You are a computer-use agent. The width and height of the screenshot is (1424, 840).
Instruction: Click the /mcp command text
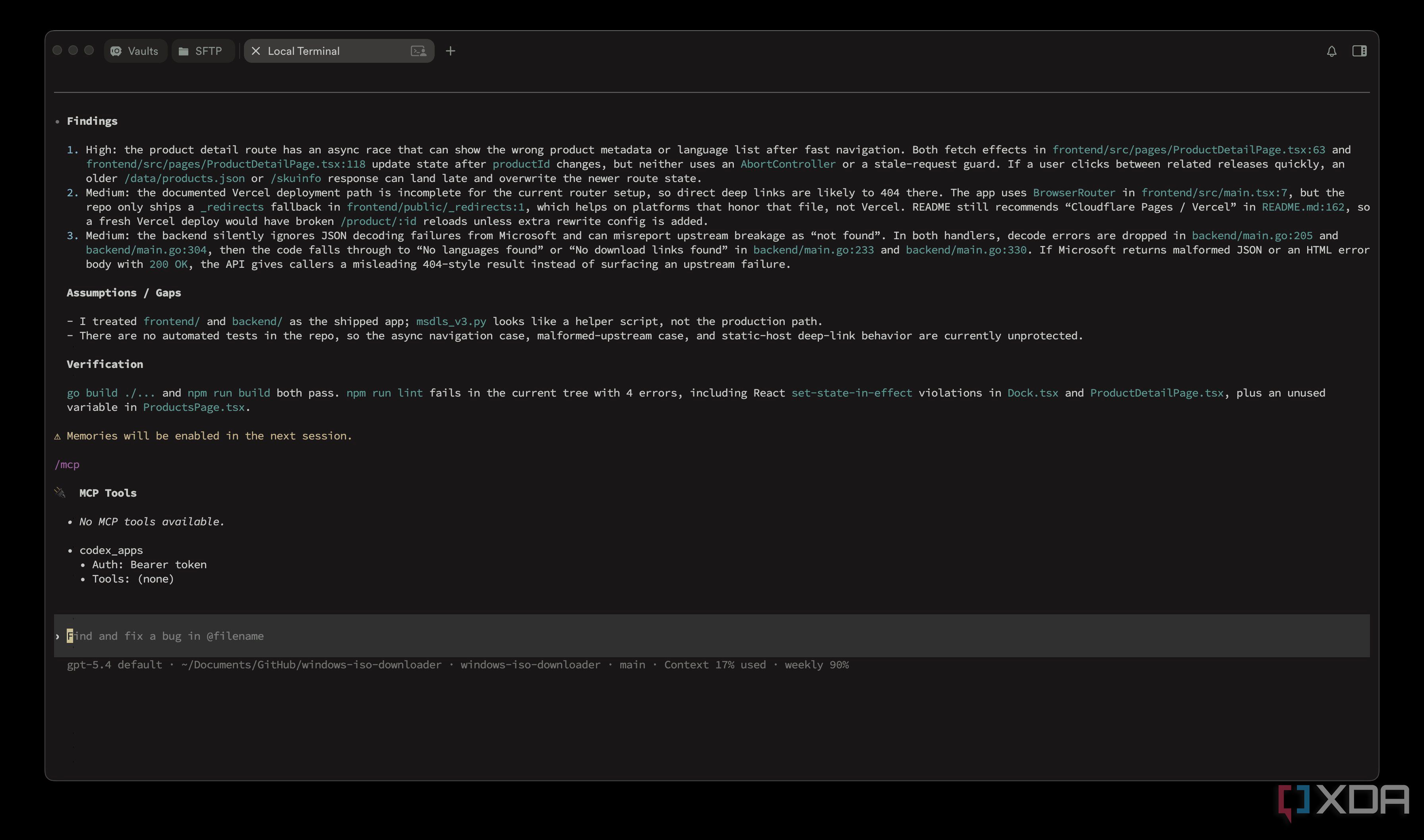(67, 465)
